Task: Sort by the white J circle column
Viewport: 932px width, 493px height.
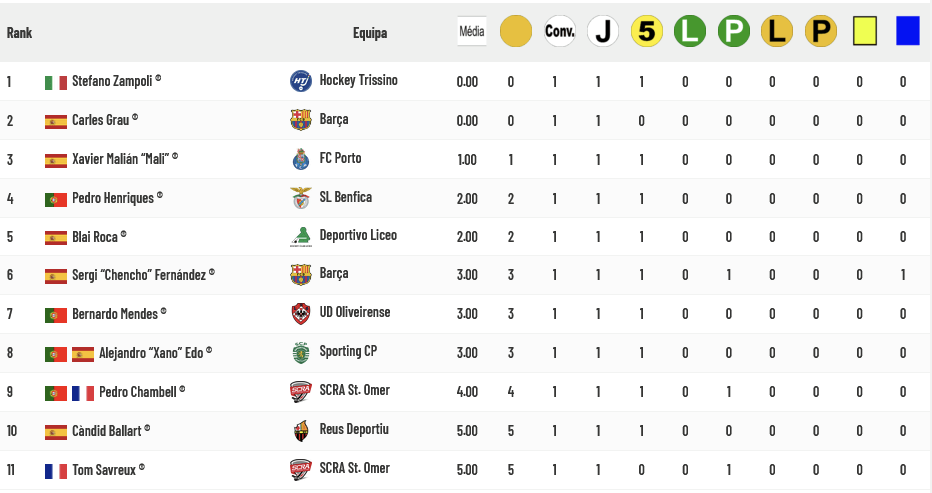Action: tap(602, 32)
